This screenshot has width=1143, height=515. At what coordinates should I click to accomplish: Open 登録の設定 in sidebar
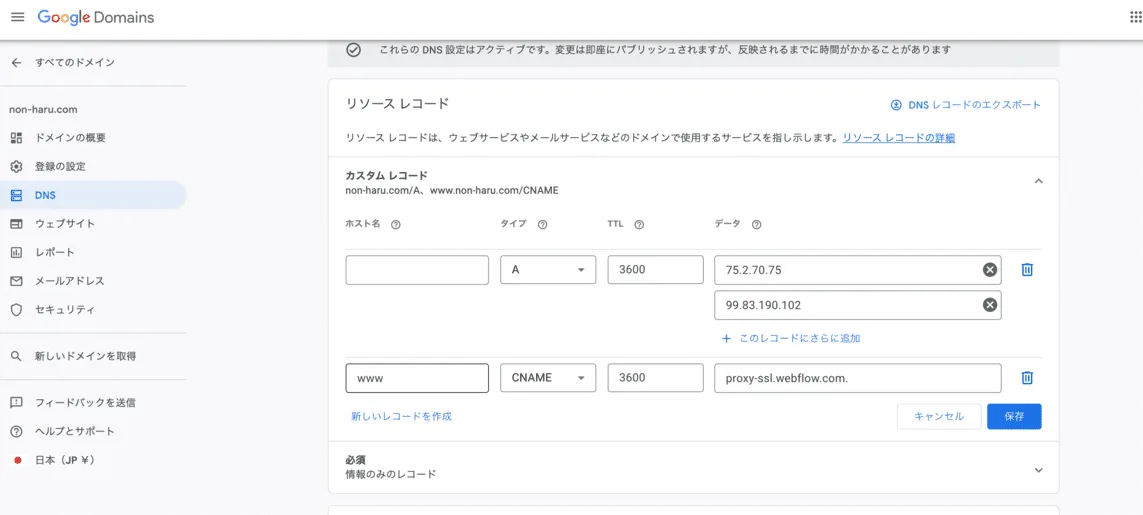(x=93, y=166)
